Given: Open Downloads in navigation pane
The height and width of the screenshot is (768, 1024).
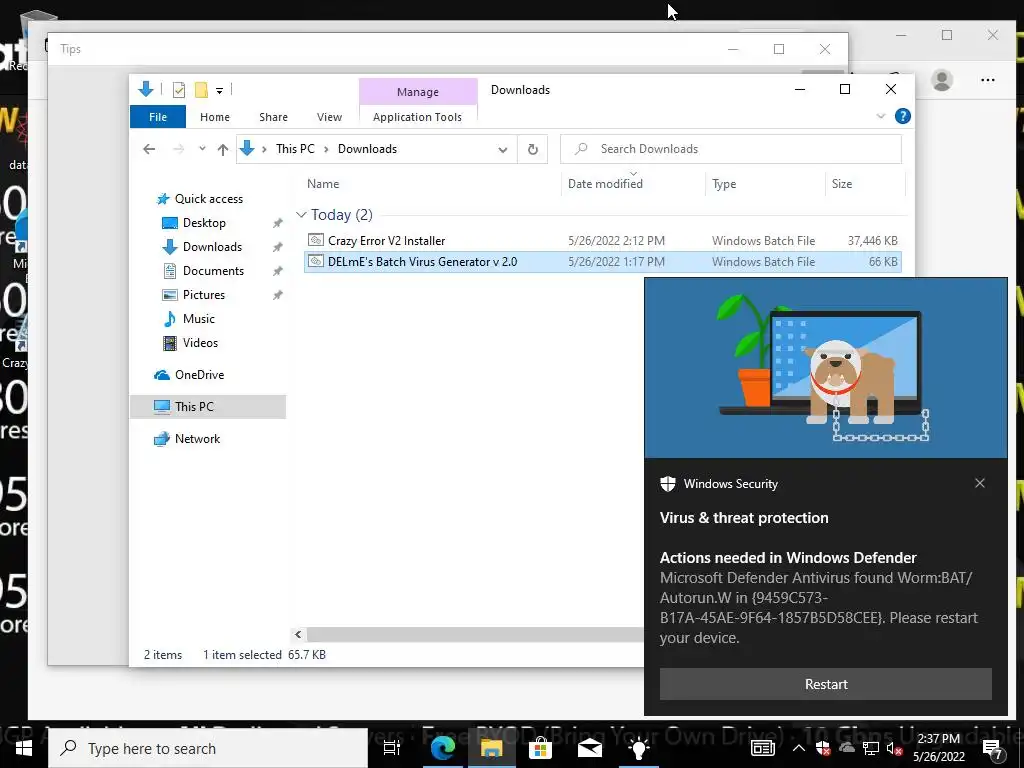Looking at the screenshot, I should [x=212, y=247].
